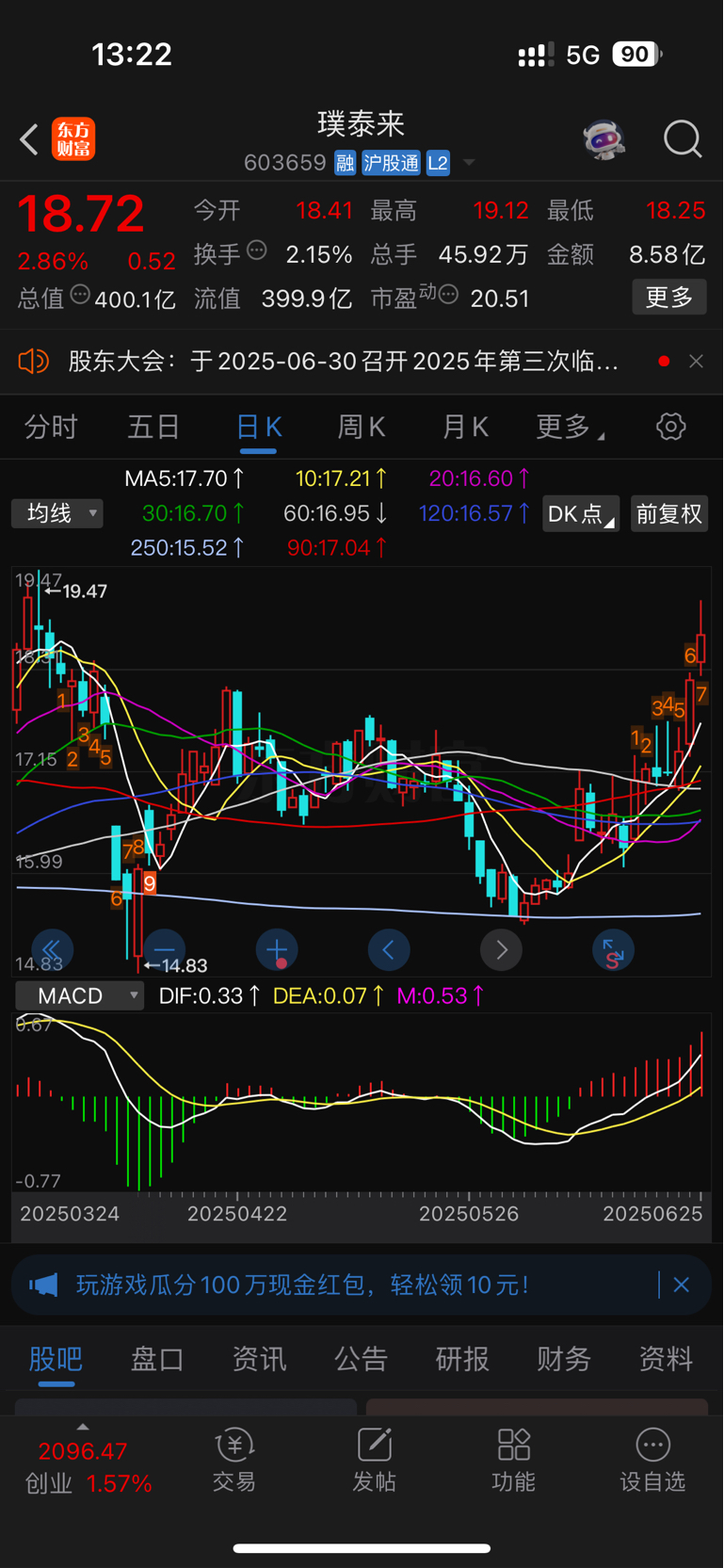Open the 东方财富 logo icon
This screenshot has width=724, height=1568.
[x=73, y=139]
